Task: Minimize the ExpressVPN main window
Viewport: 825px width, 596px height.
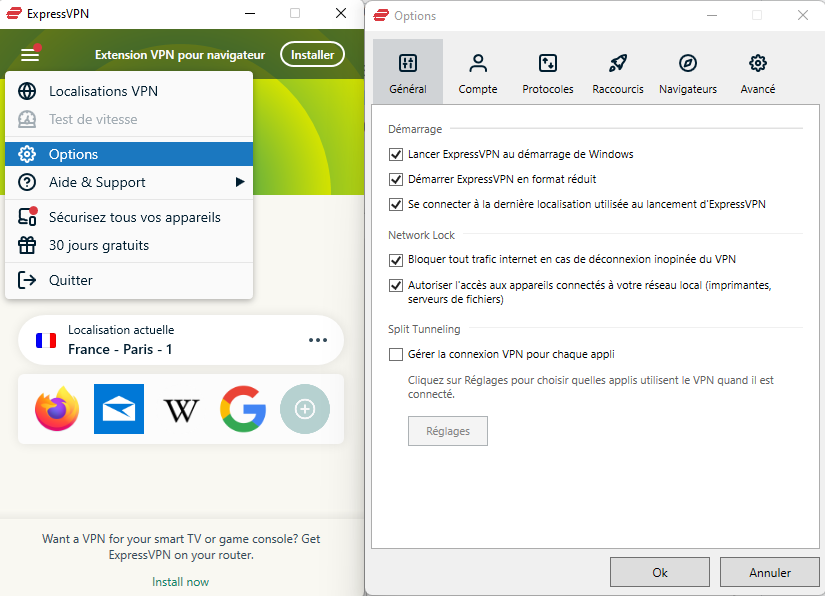Action: point(250,13)
